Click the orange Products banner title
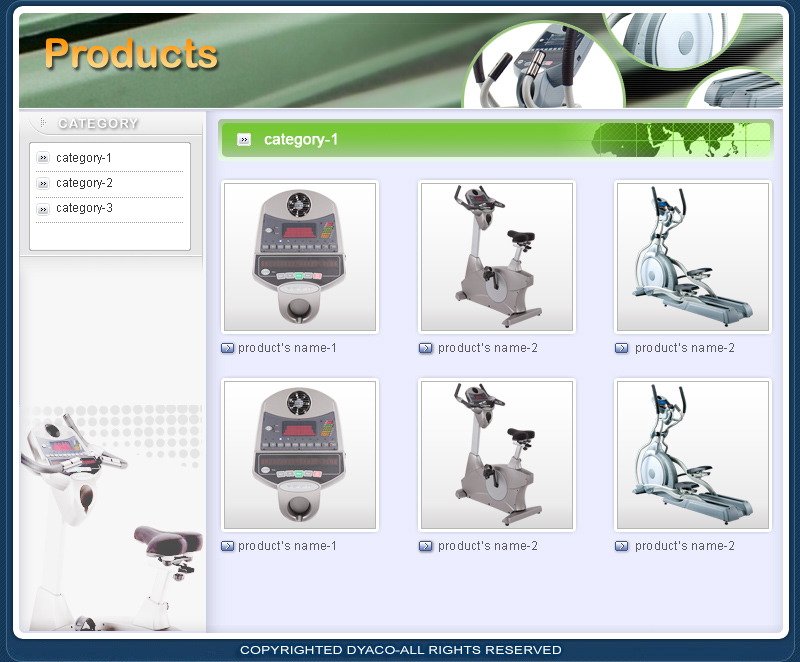Image resolution: width=800 pixels, height=662 pixels. pos(131,54)
